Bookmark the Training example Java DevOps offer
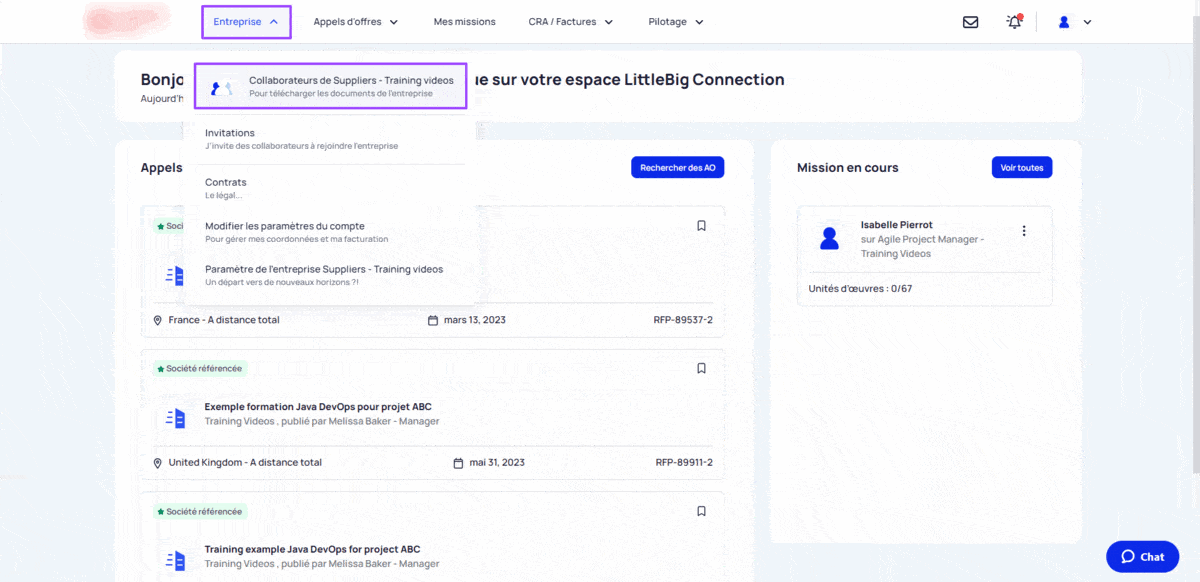The height and width of the screenshot is (582, 1200). pyautogui.click(x=701, y=511)
